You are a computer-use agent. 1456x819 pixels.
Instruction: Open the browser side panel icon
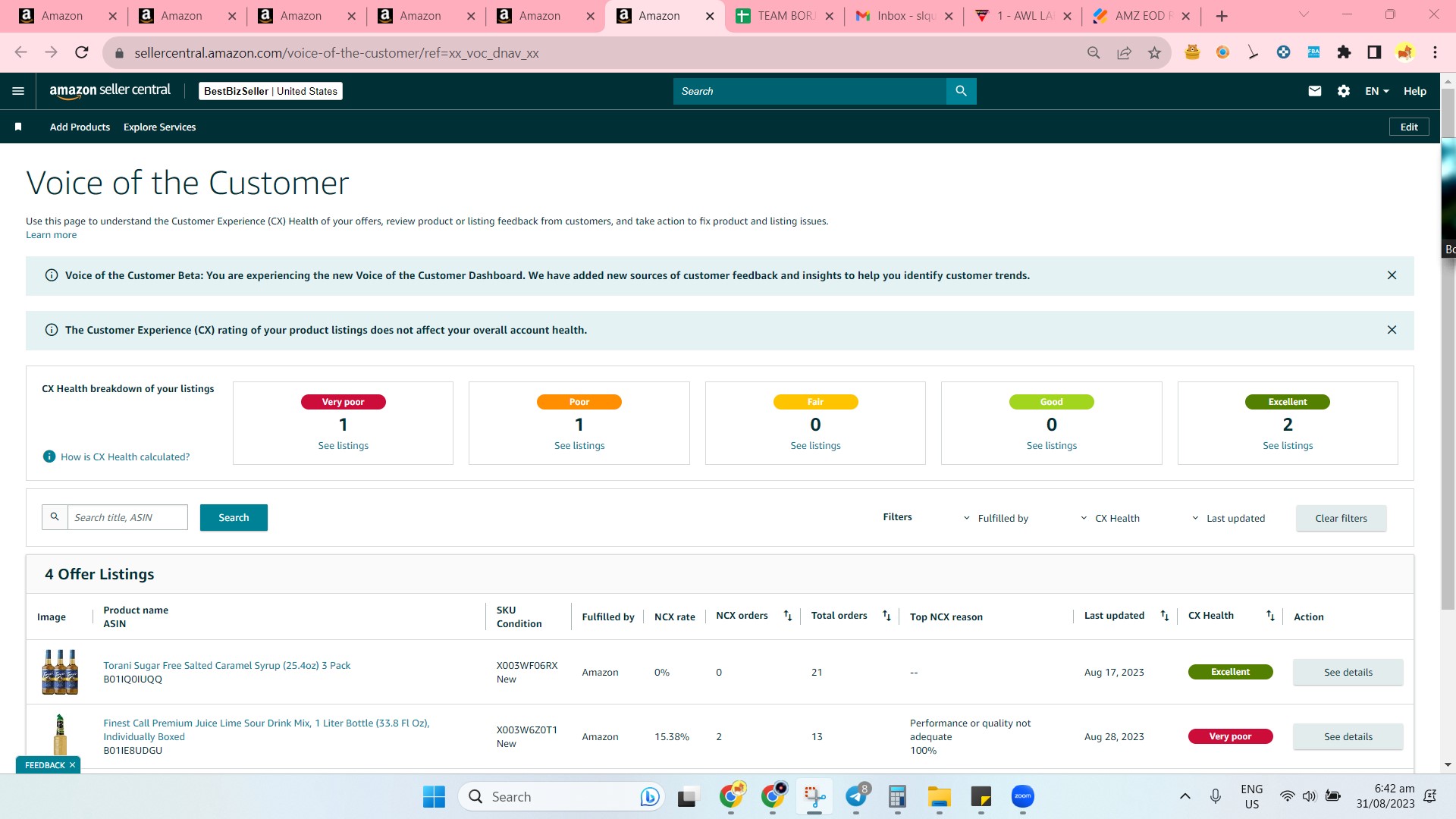1374,52
